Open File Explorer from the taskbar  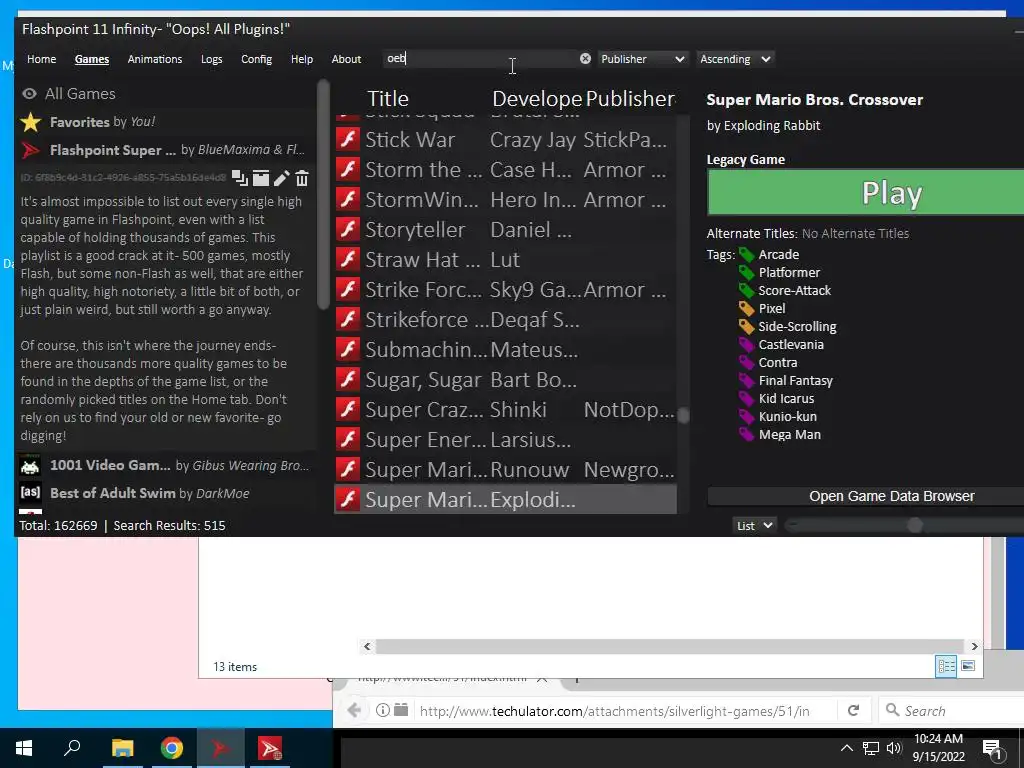122,748
